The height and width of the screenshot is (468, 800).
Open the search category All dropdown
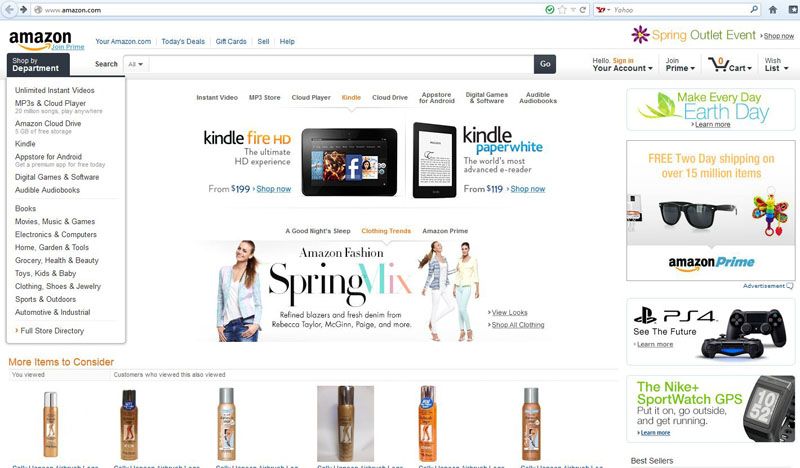pyautogui.click(x=136, y=64)
